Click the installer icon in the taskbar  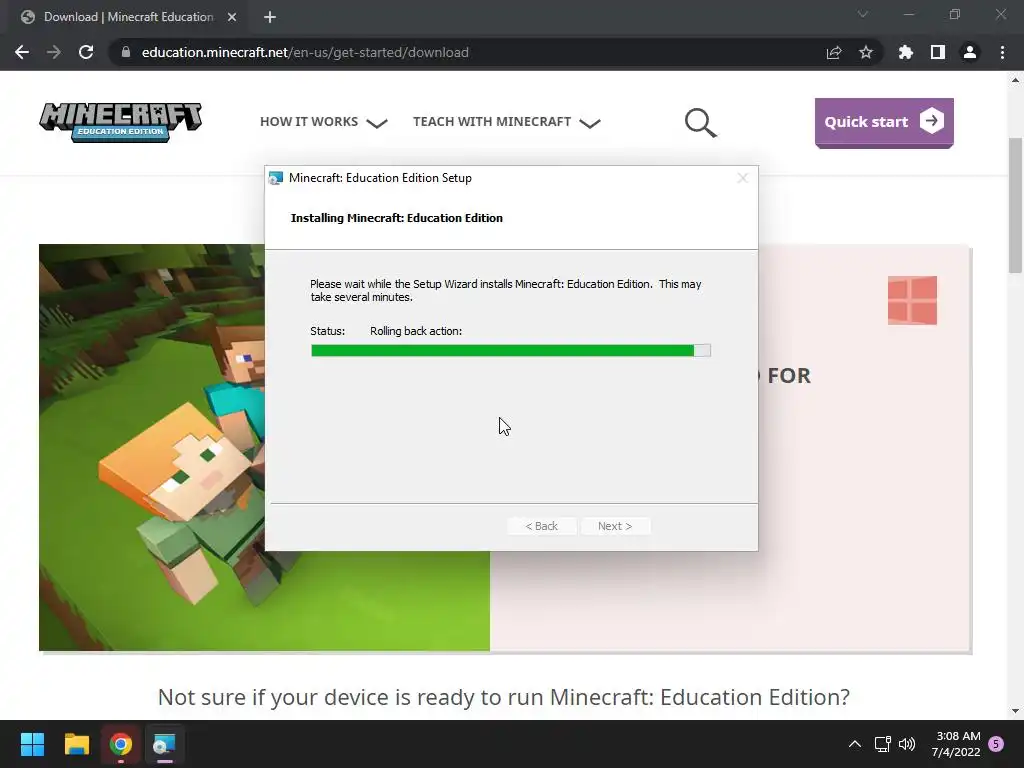(x=165, y=744)
